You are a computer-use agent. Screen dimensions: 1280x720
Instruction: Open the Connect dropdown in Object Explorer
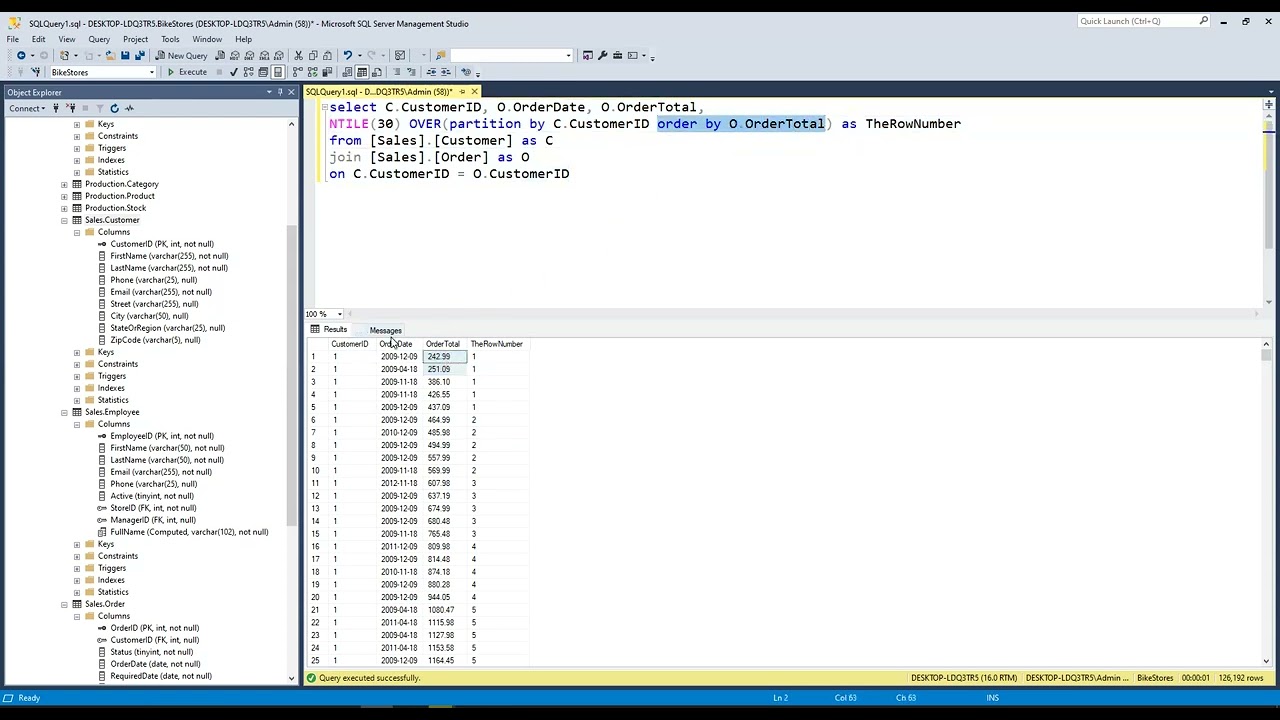pyautogui.click(x=27, y=108)
